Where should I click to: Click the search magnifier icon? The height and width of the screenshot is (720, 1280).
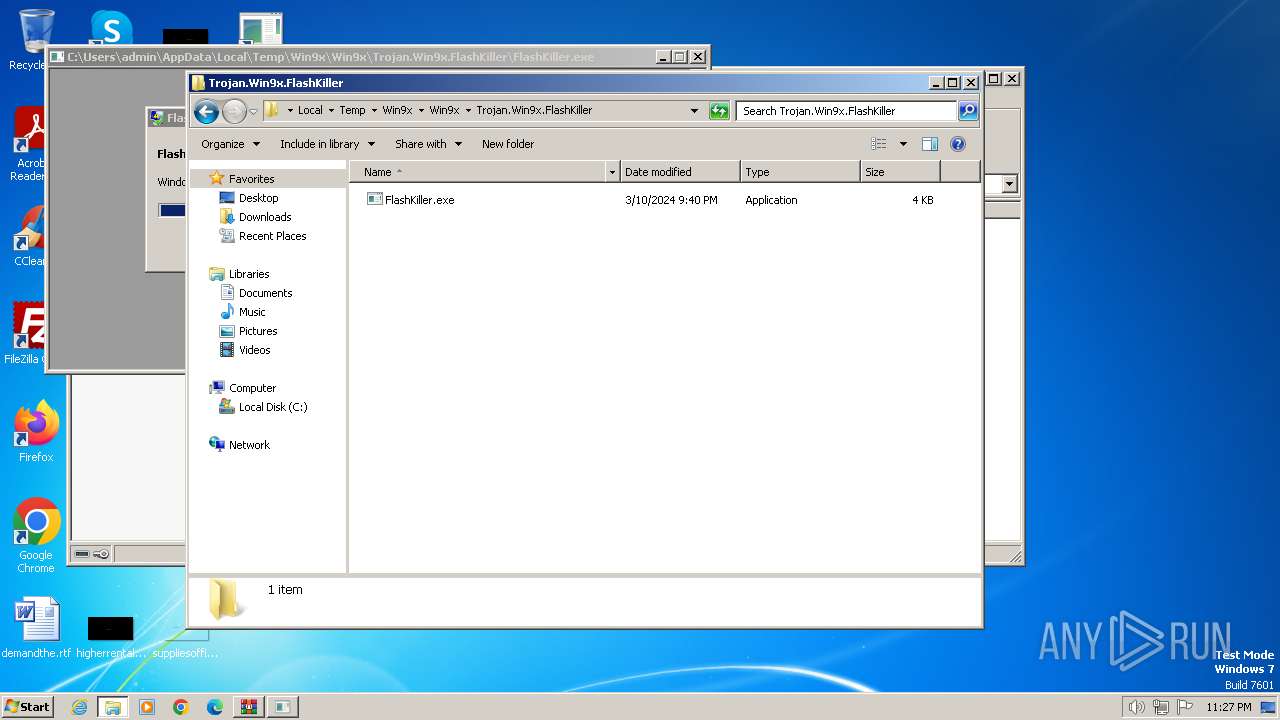click(968, 111)
